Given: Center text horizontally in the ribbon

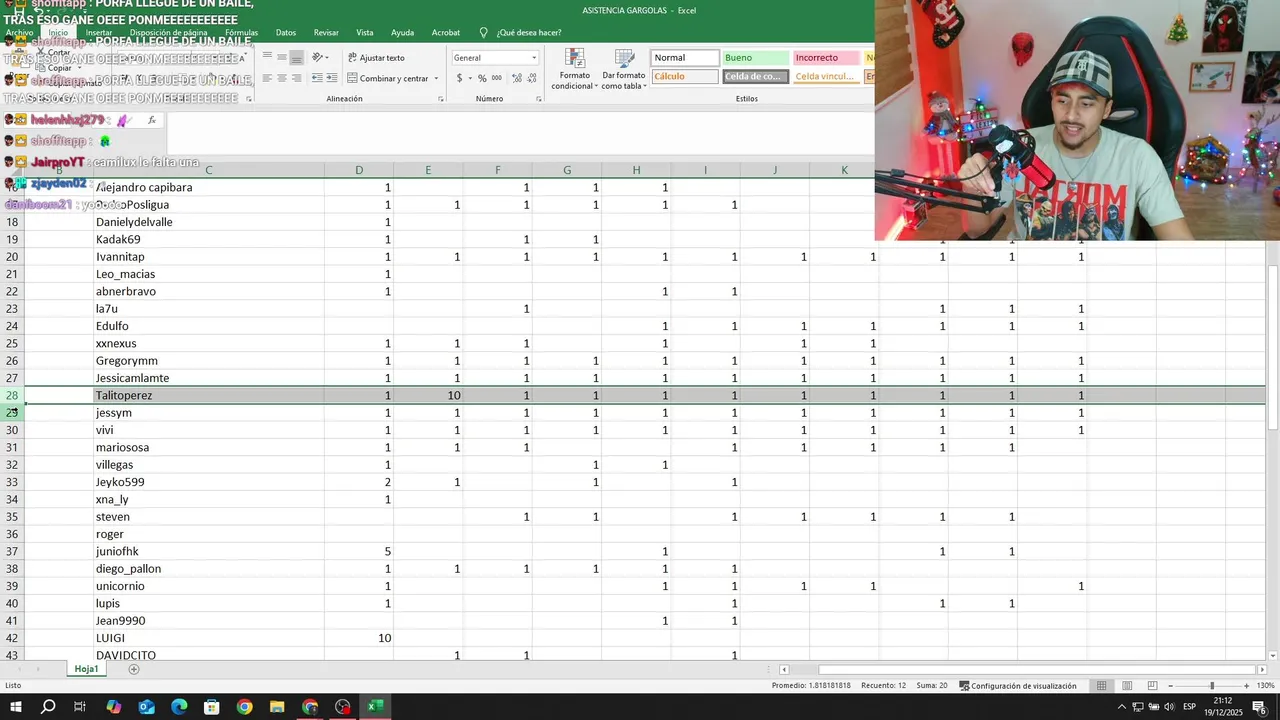Looking at the screenshot, I should (281, 78).
